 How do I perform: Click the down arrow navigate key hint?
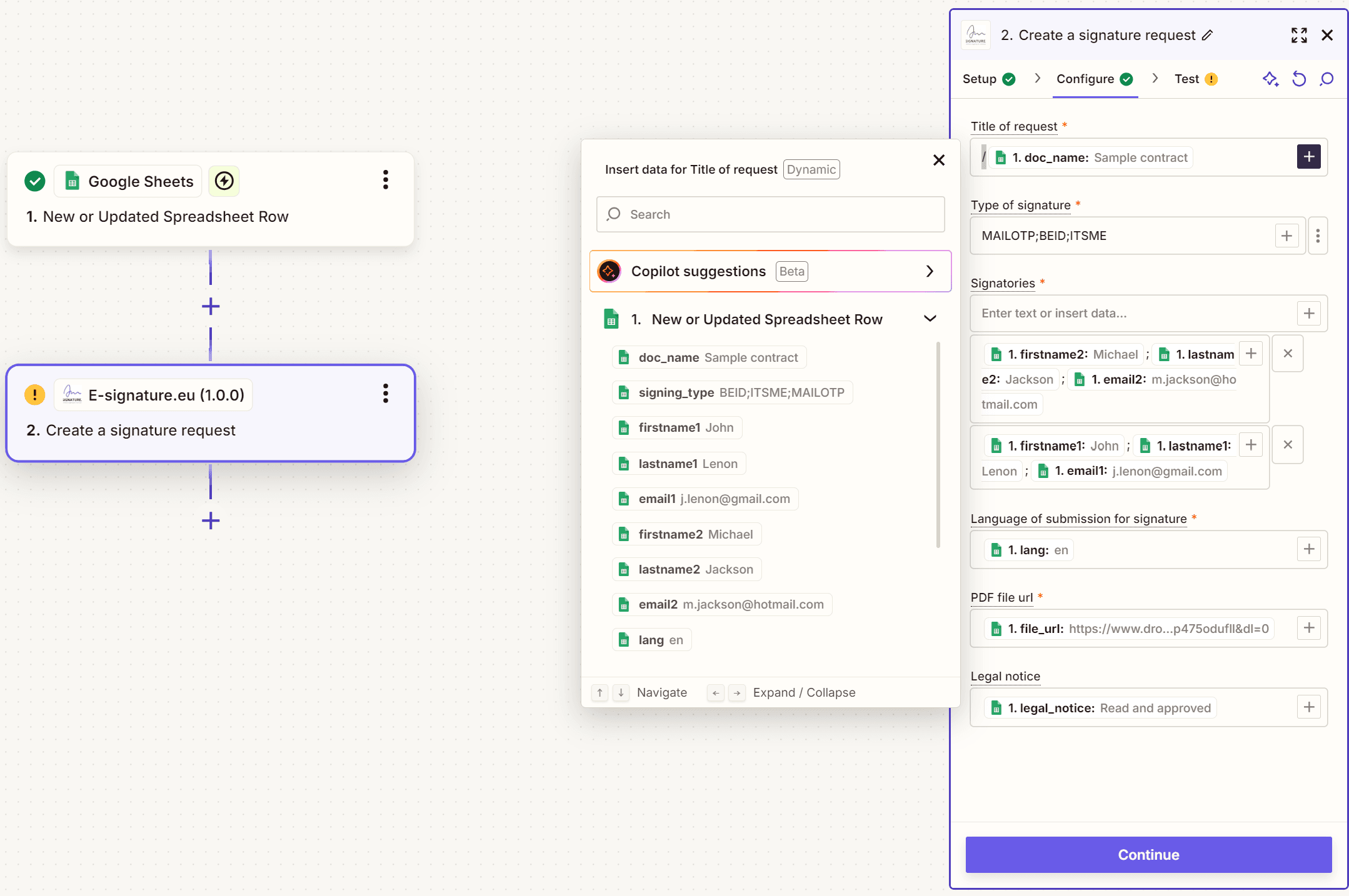coord(621,693)
